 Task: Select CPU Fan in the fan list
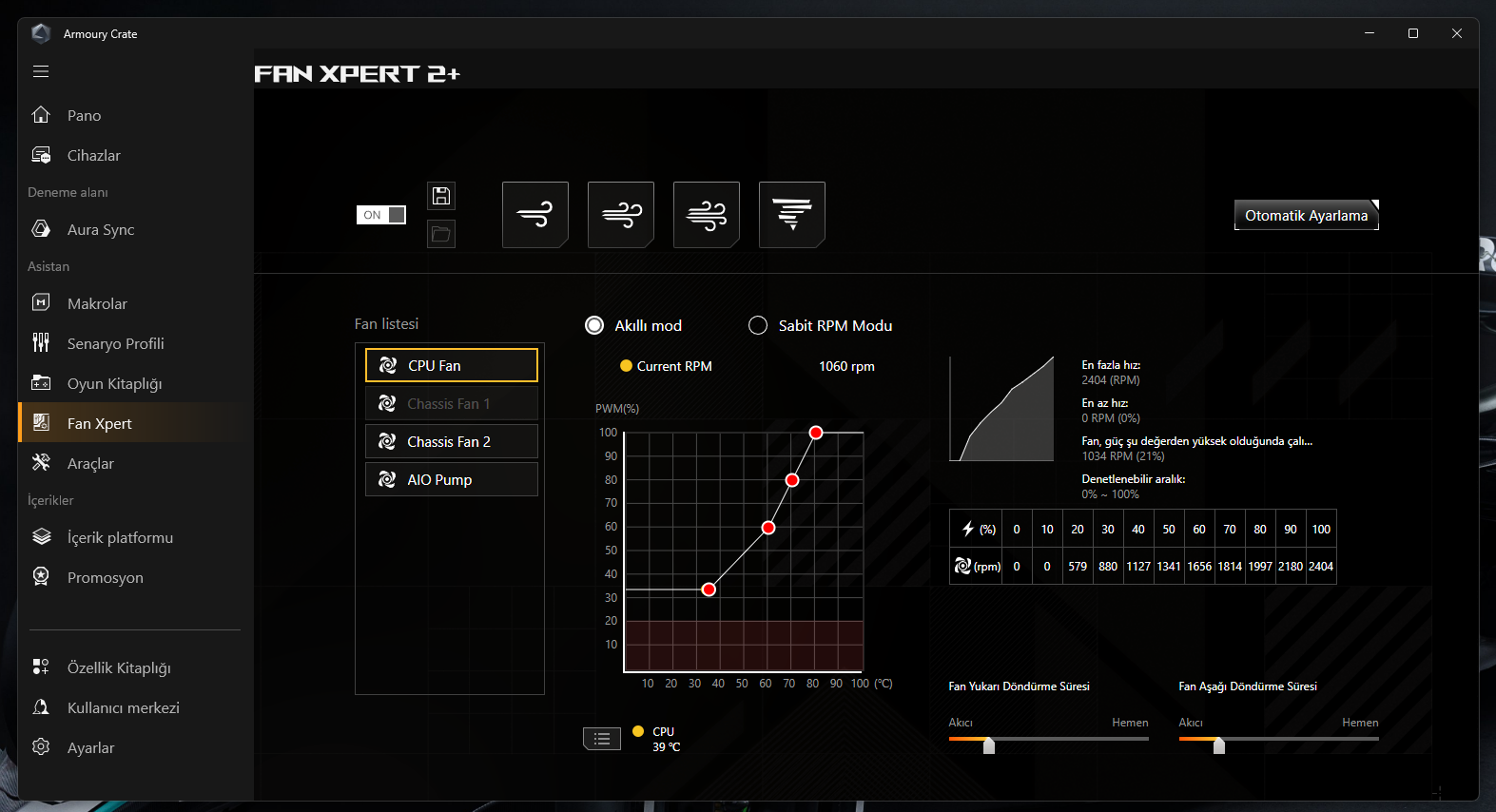click(x=452, y=365)
